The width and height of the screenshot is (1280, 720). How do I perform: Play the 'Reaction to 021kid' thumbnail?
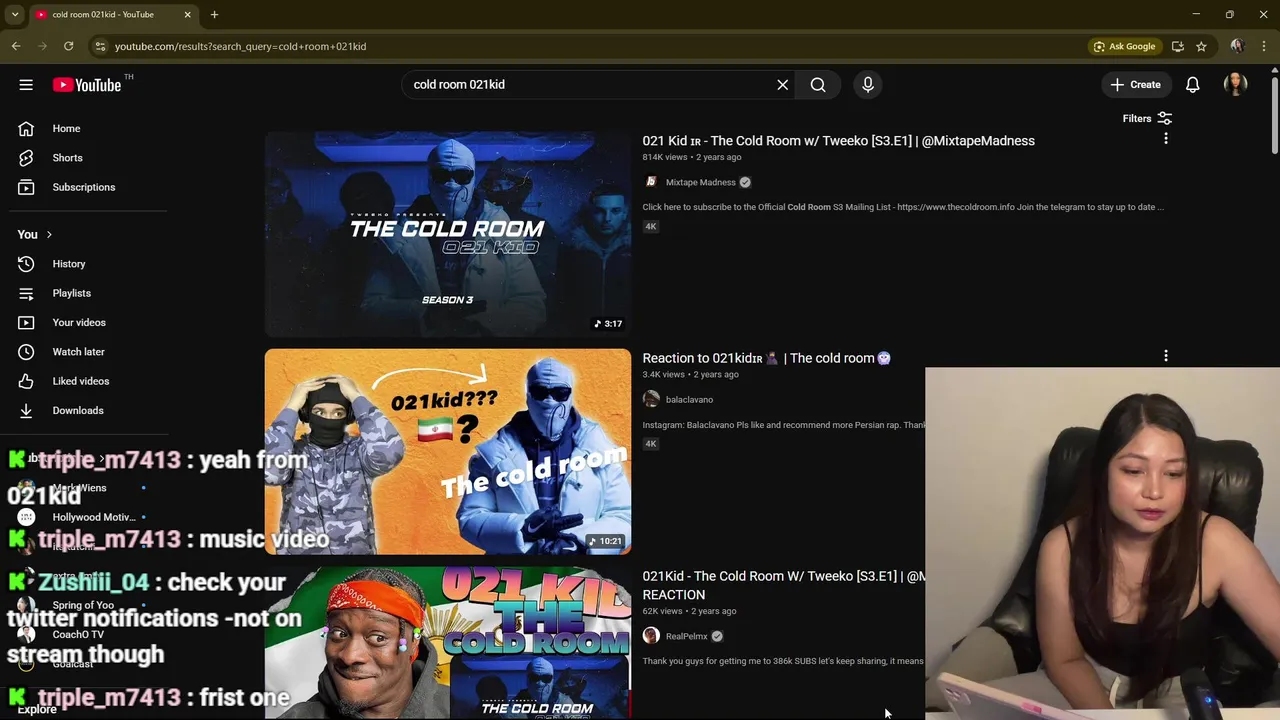(448, 452)
